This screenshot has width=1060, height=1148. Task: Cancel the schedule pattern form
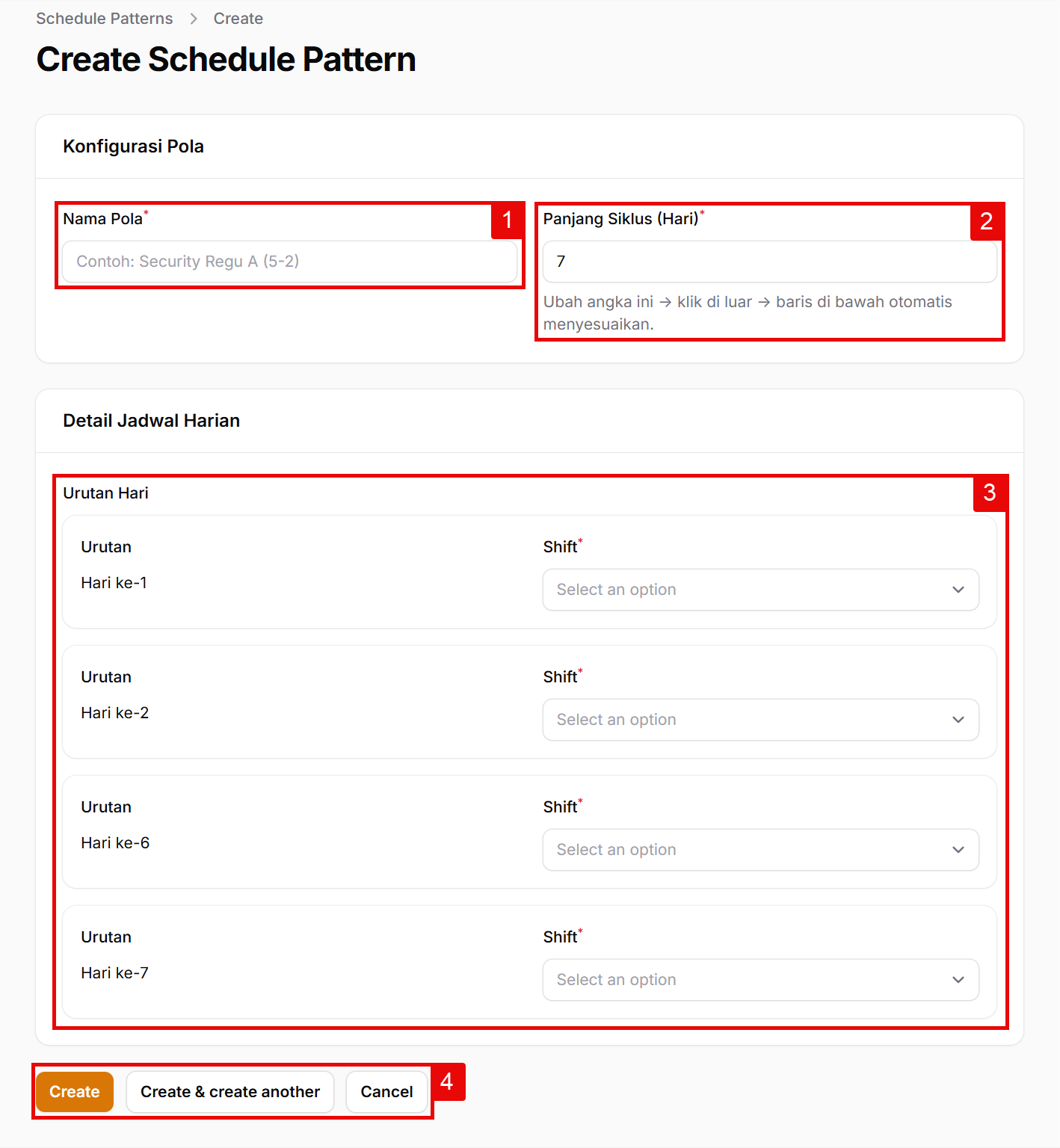pos(386,1092)
